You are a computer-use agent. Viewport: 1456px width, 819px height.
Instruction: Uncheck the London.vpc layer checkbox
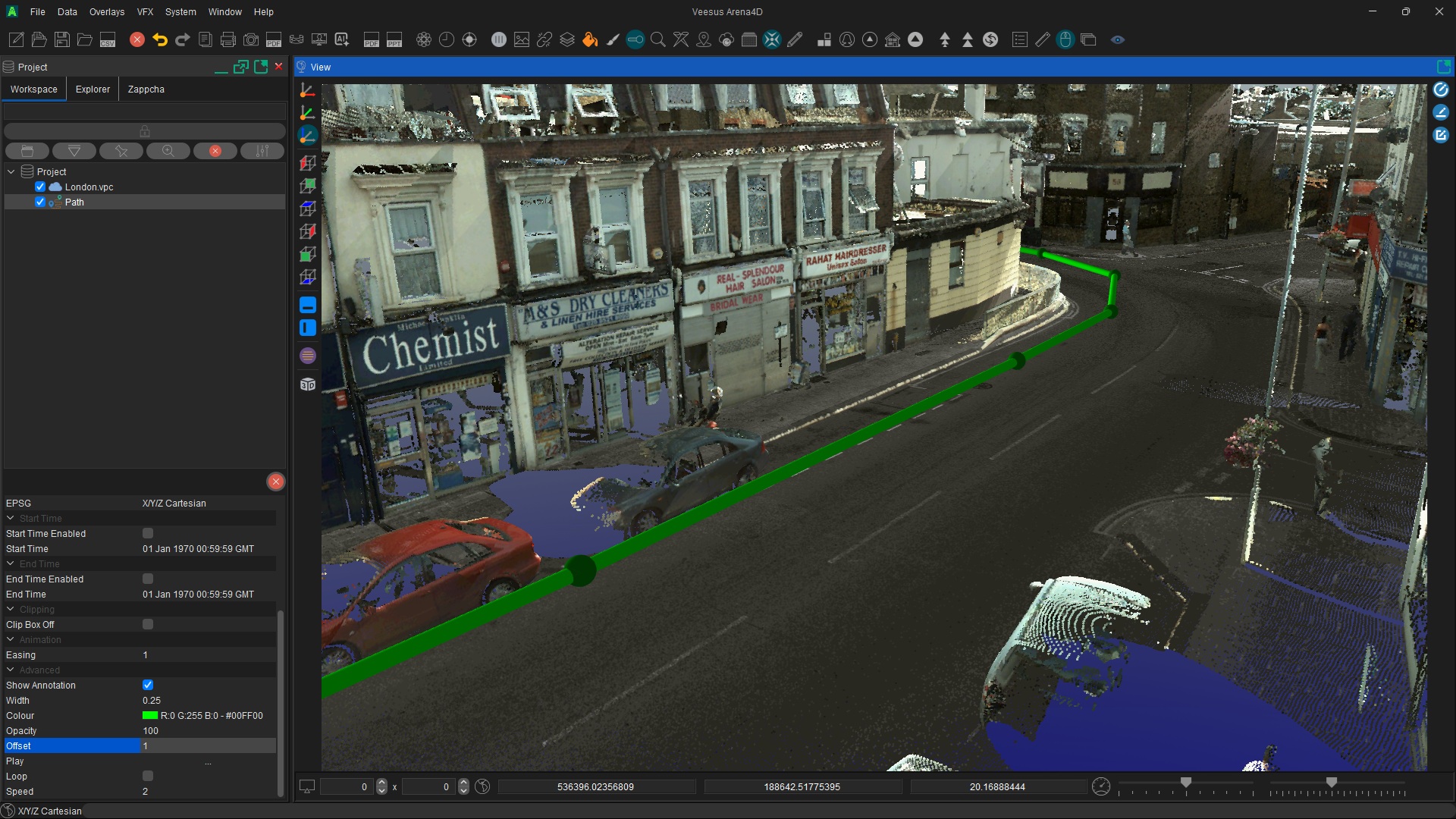(x=40, y=187)
